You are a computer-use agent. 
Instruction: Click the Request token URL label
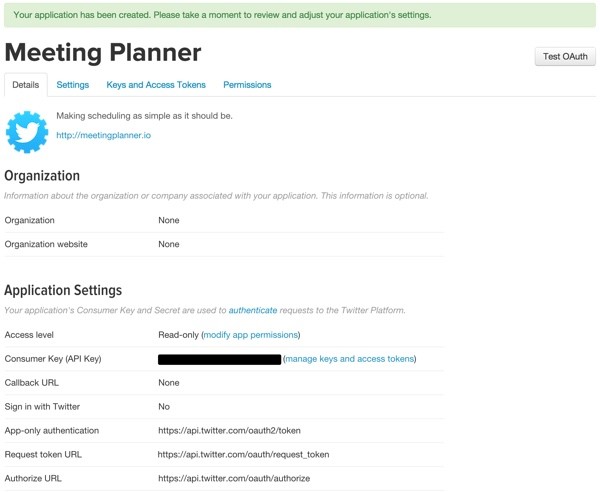pyautogui.click(x=43, y=454)
